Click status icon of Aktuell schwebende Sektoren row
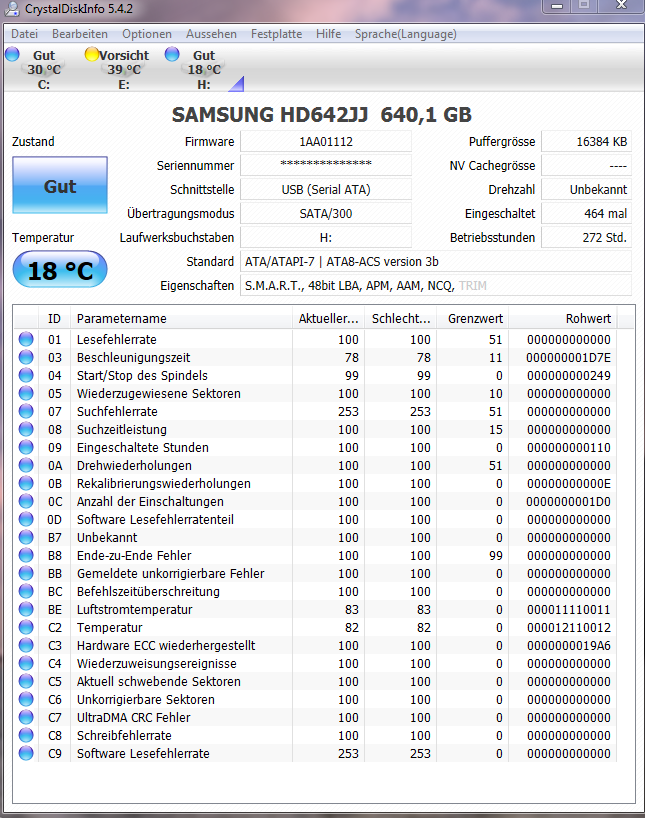 (x=26, y=681)
